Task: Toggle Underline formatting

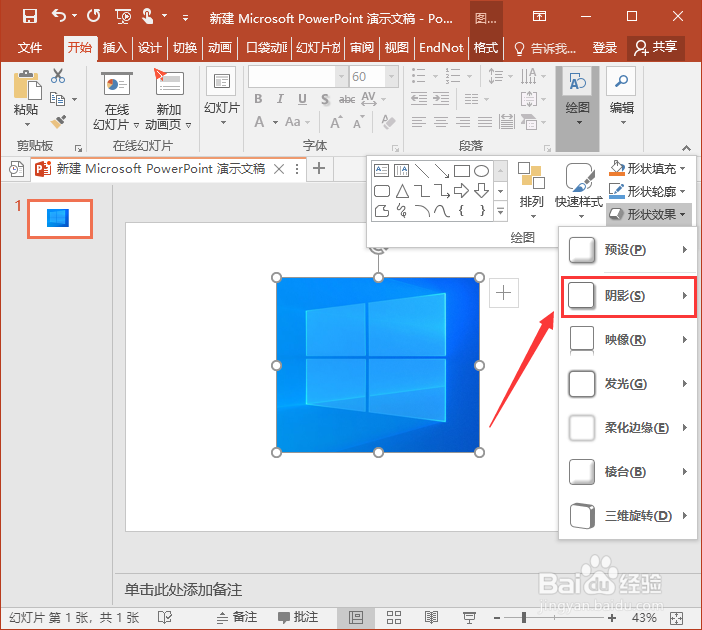Action: tap(303, 99)
